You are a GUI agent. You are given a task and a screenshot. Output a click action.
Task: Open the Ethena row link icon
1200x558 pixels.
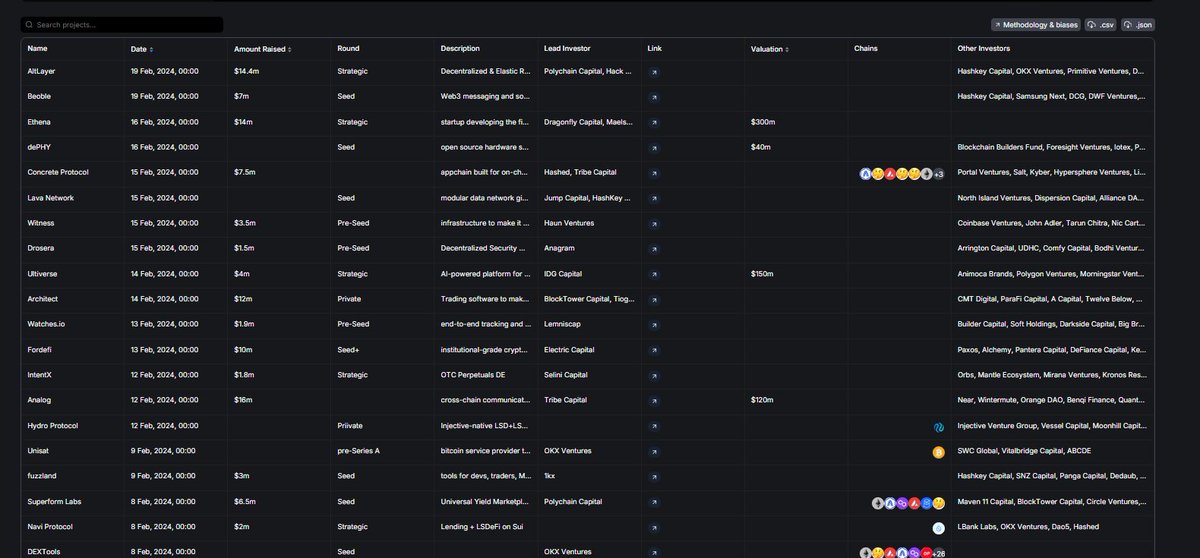tap(654, 122)
